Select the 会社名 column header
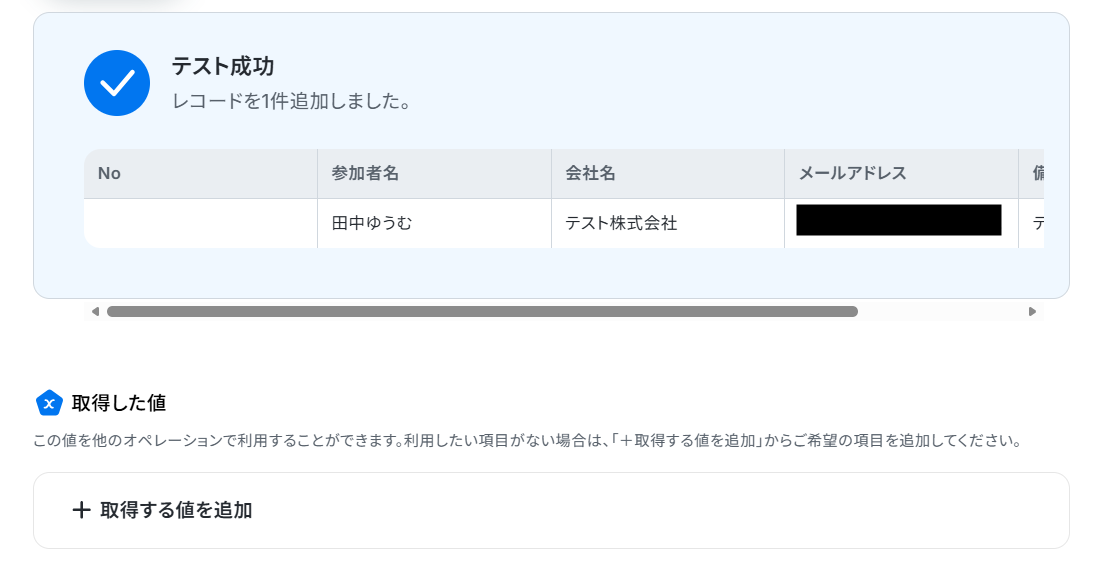1095x563 pixels. point(668,173)
